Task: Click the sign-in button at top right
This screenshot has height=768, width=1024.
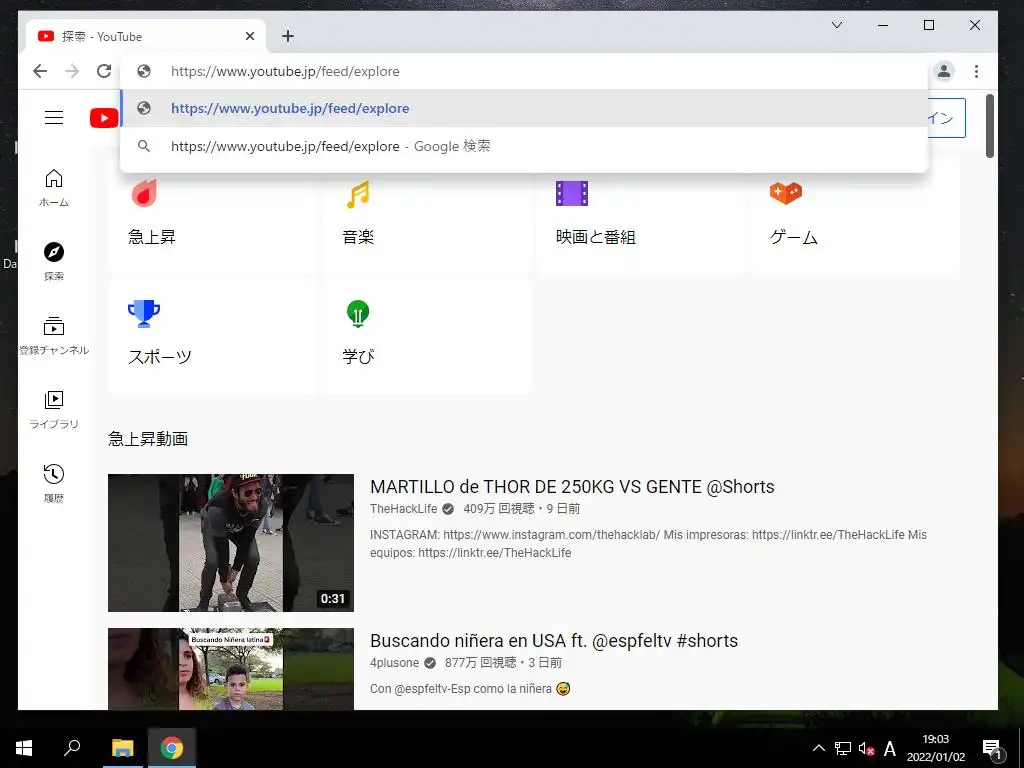Action: coord(946,118)
